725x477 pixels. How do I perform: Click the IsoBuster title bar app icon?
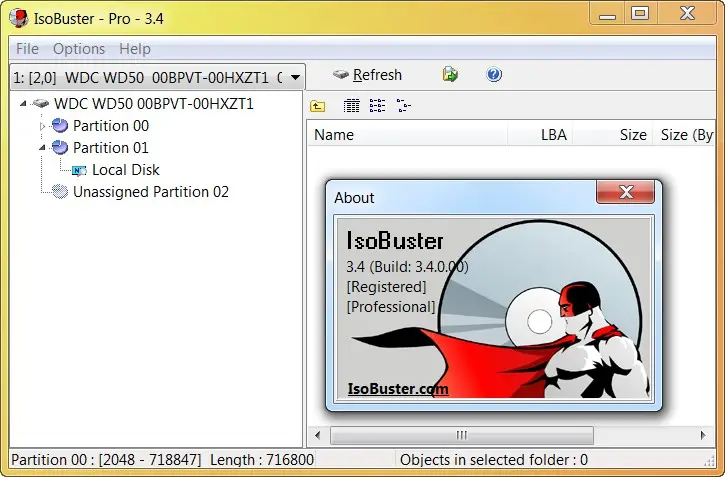click(x=18, y=18)
